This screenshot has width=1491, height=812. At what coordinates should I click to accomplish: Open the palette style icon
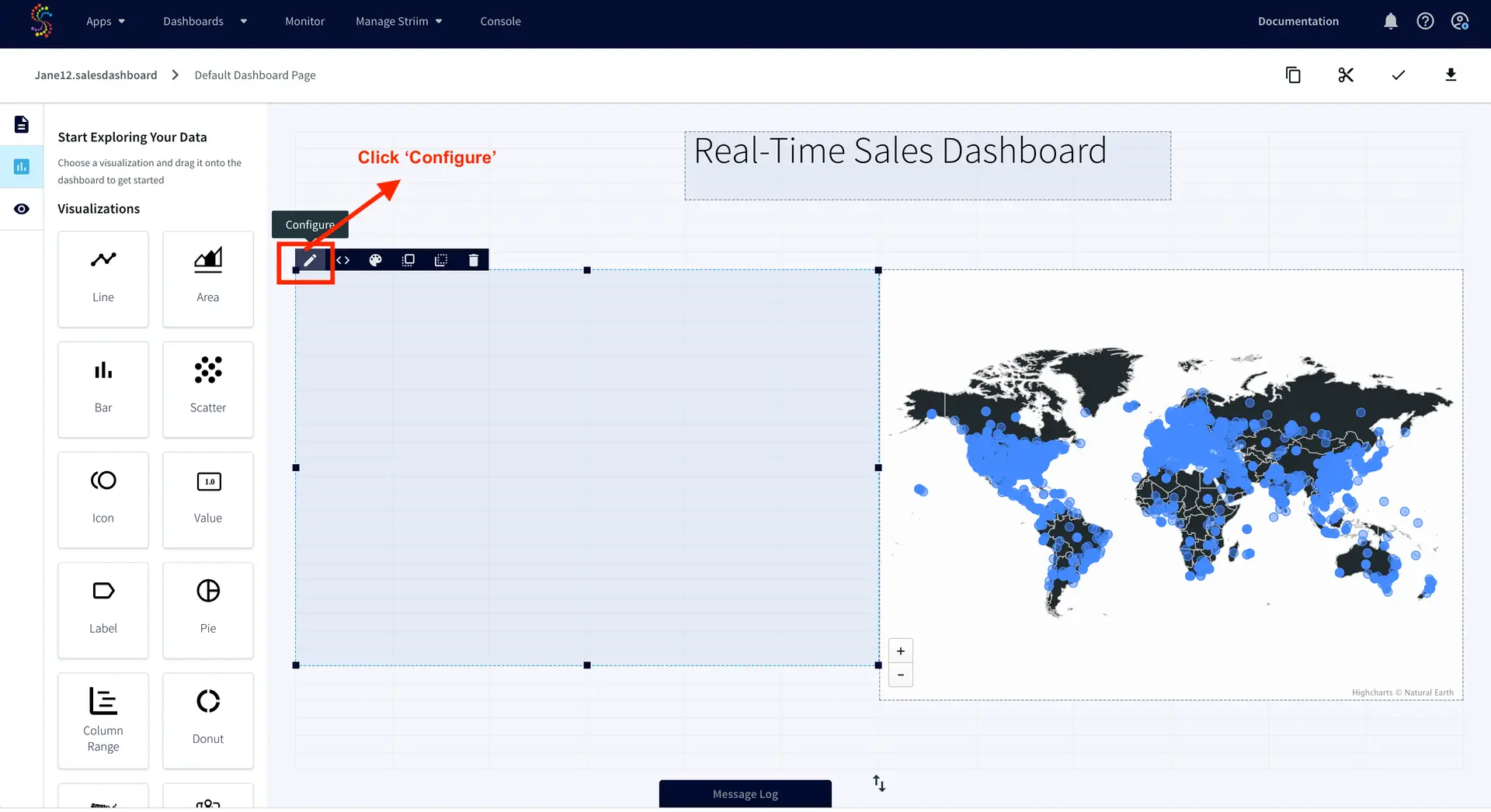[375, 261]
